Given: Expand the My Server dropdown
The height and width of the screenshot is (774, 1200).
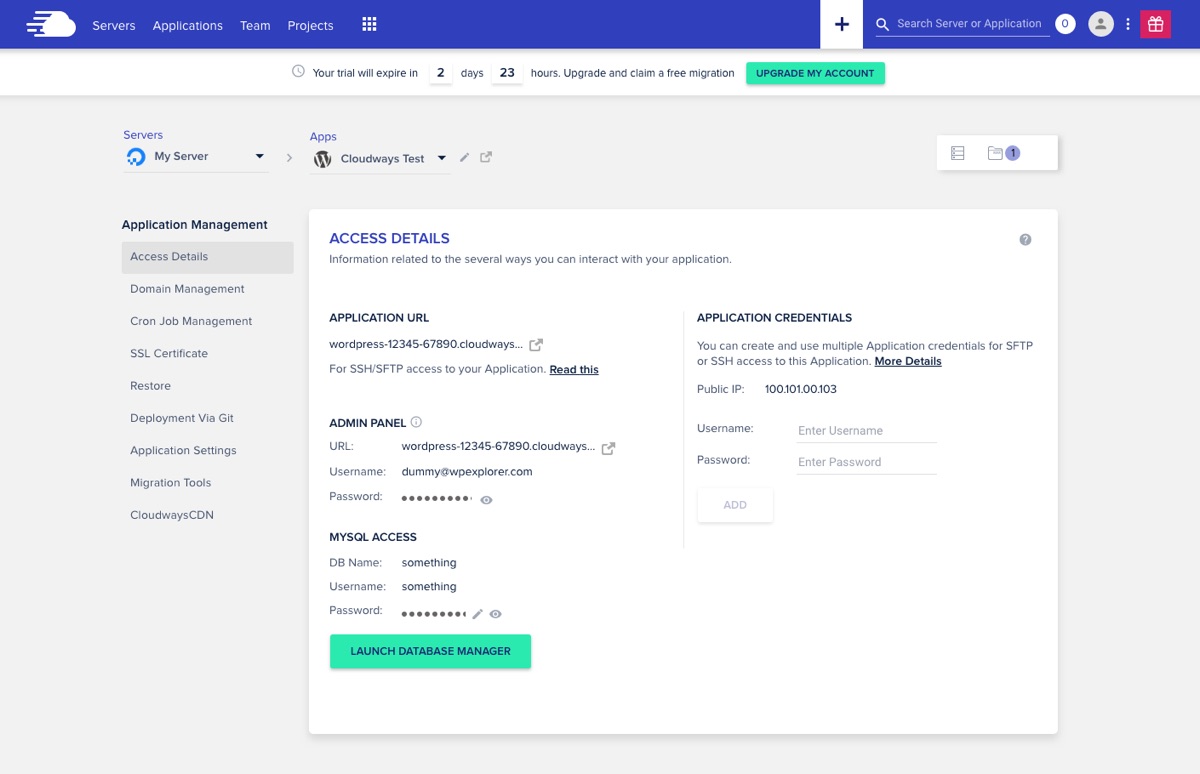Looking at the screenshot, I should [259, 157].
